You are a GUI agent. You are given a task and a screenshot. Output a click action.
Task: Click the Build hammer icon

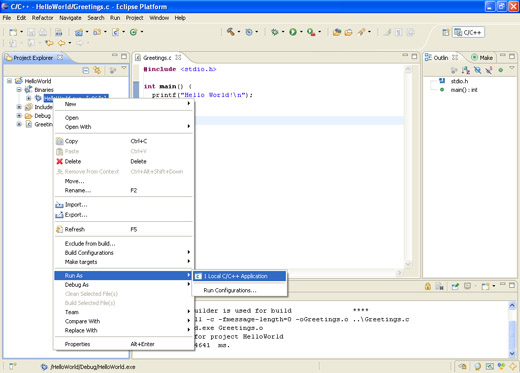coord(230,32)
